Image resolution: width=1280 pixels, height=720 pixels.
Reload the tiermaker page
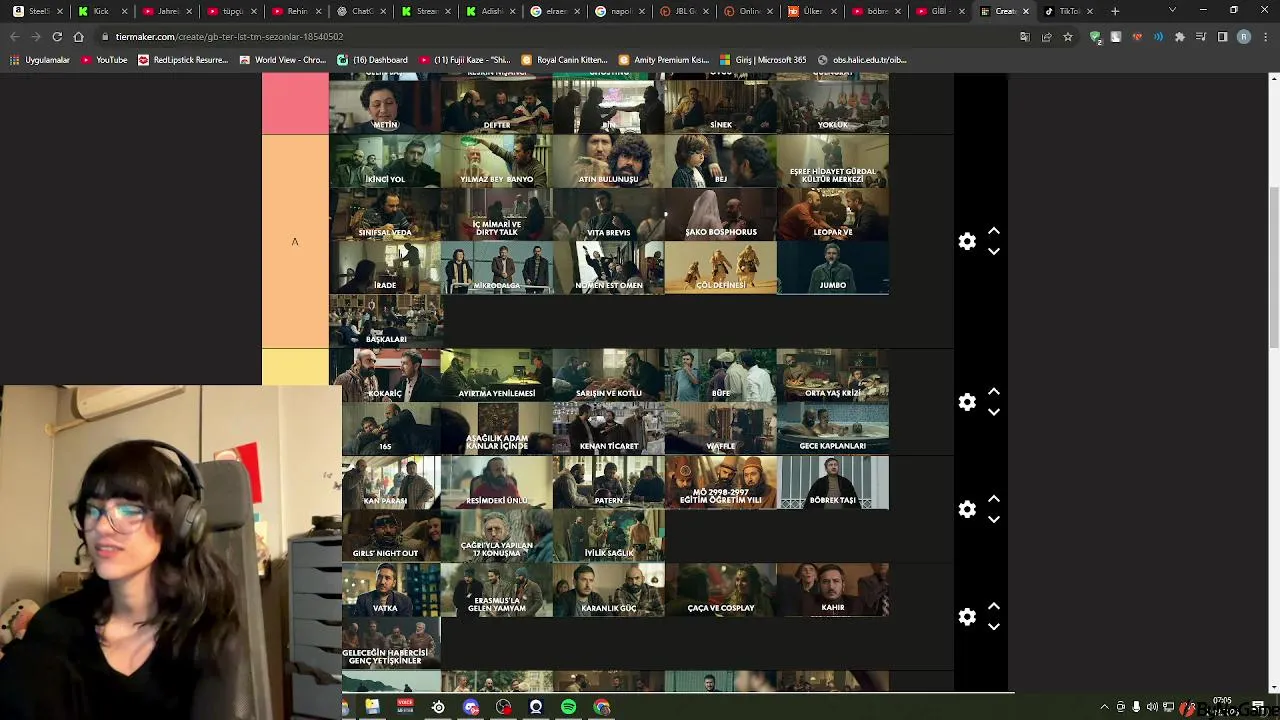(x=57, y=37)
